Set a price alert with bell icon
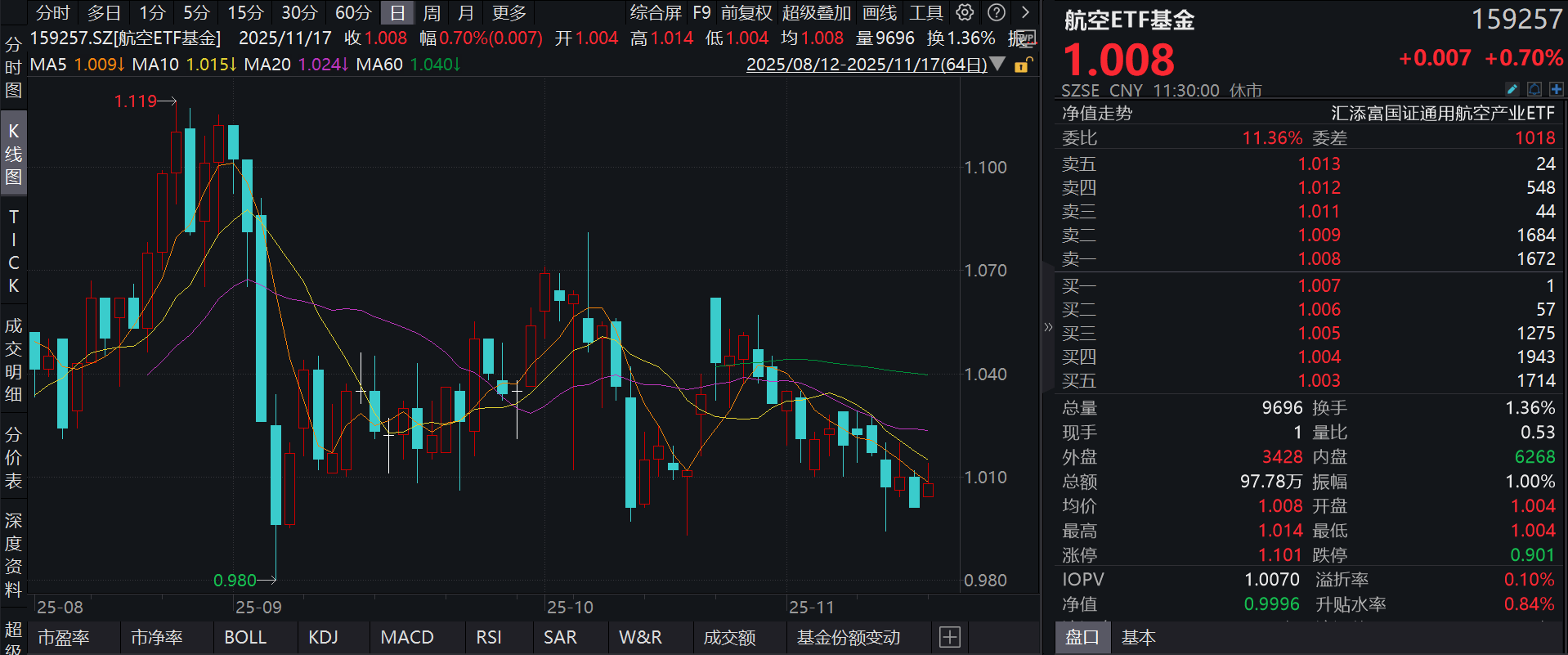This screenshot has width=1568, height=655. pos(1534,89)
